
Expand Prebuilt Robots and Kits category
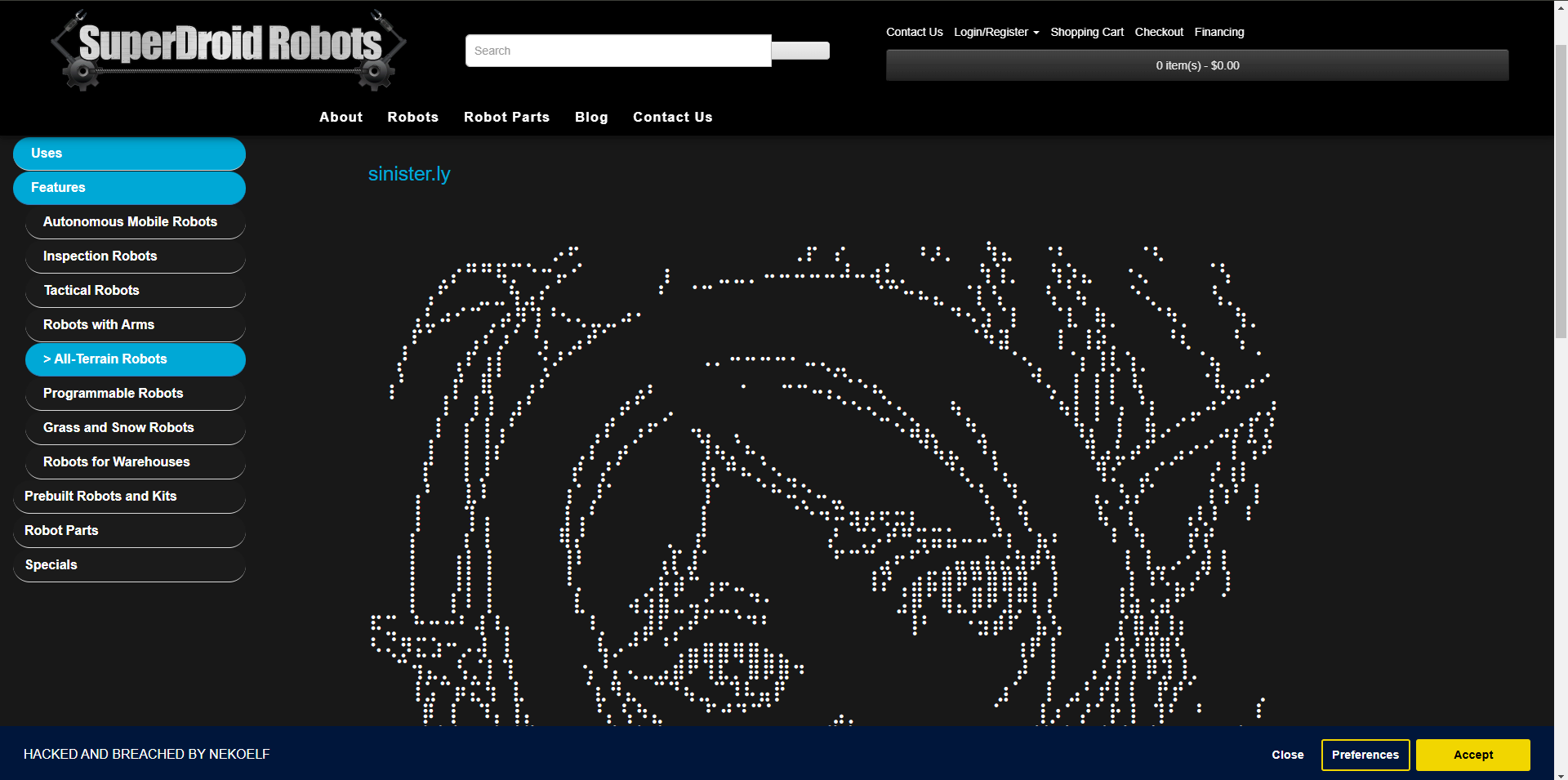pyautogui.click(x=129, y=497)
